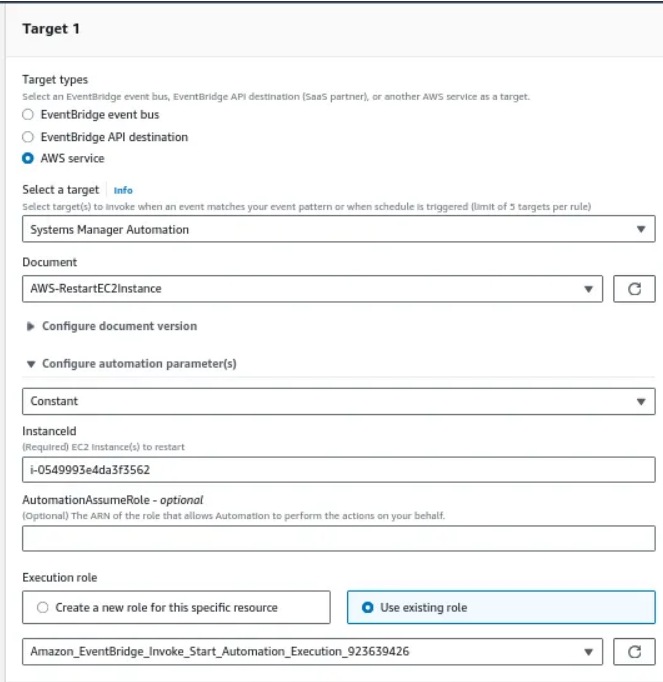Click the dropdown arrow in Select a target
The image size is (663, 682).
pyautogui.click(x=640, y=229)
